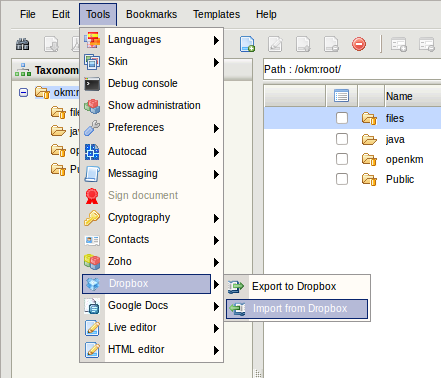
Task: Click the HTML editor pencil icon
Action: (x=92, y=350)
